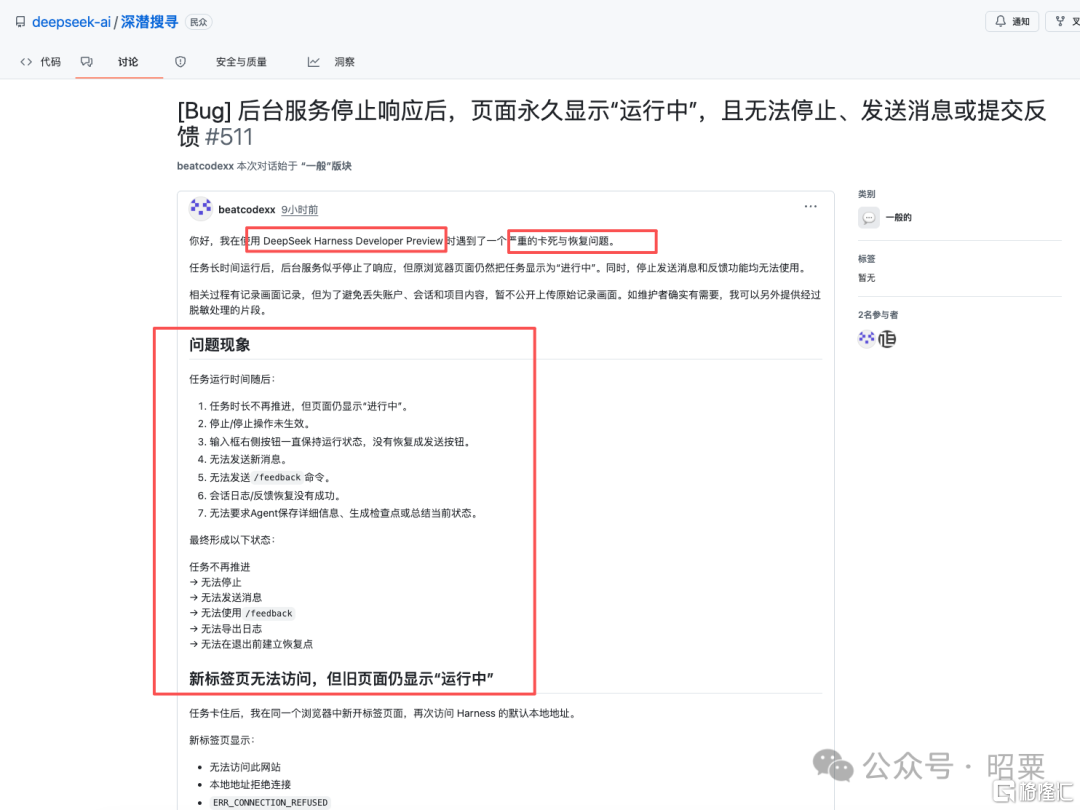Click beatcodexx's pixel avatar in the post
1080x810 pixels.
[x=200, y=209]
